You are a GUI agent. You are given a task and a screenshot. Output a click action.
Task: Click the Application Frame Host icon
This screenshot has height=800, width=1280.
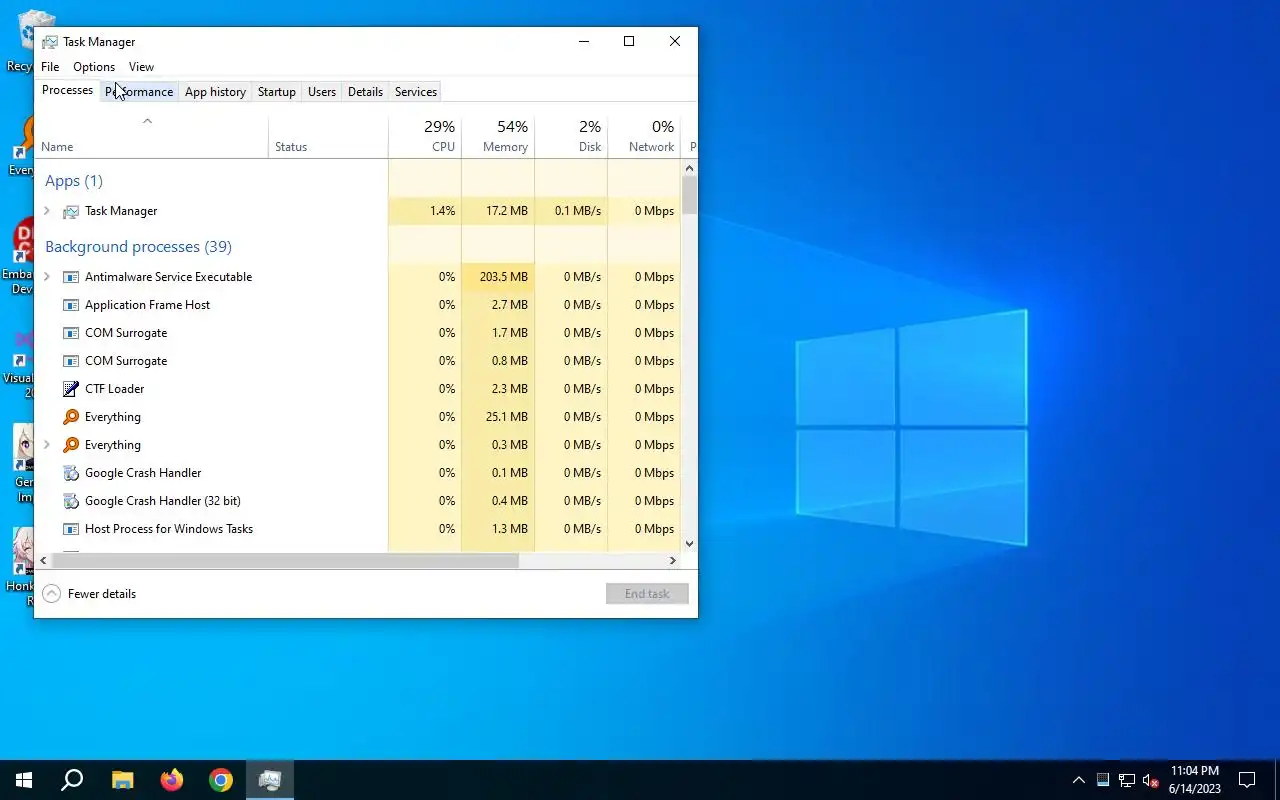[71, 305]
